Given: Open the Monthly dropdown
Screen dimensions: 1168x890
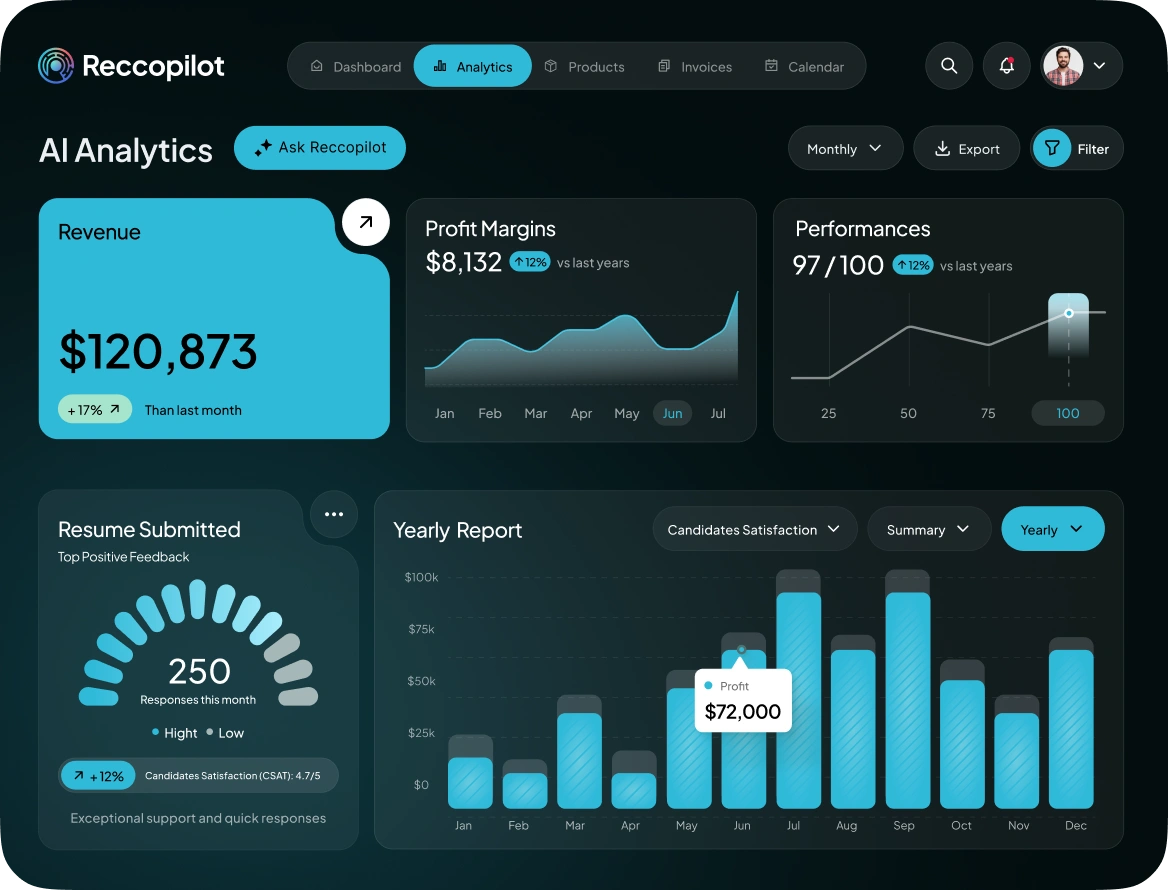Looking at the screenshot, I should tap(845, 147).
